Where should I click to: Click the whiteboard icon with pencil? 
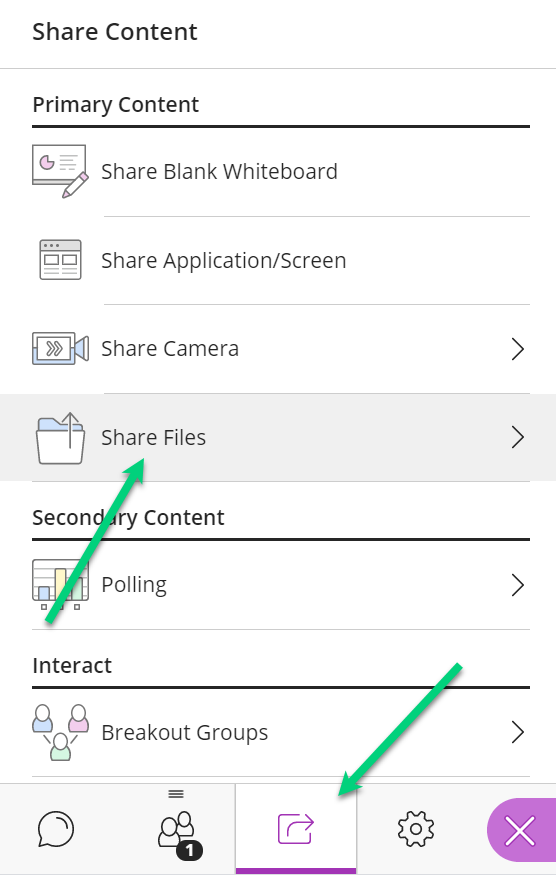(x=60, y=171)
